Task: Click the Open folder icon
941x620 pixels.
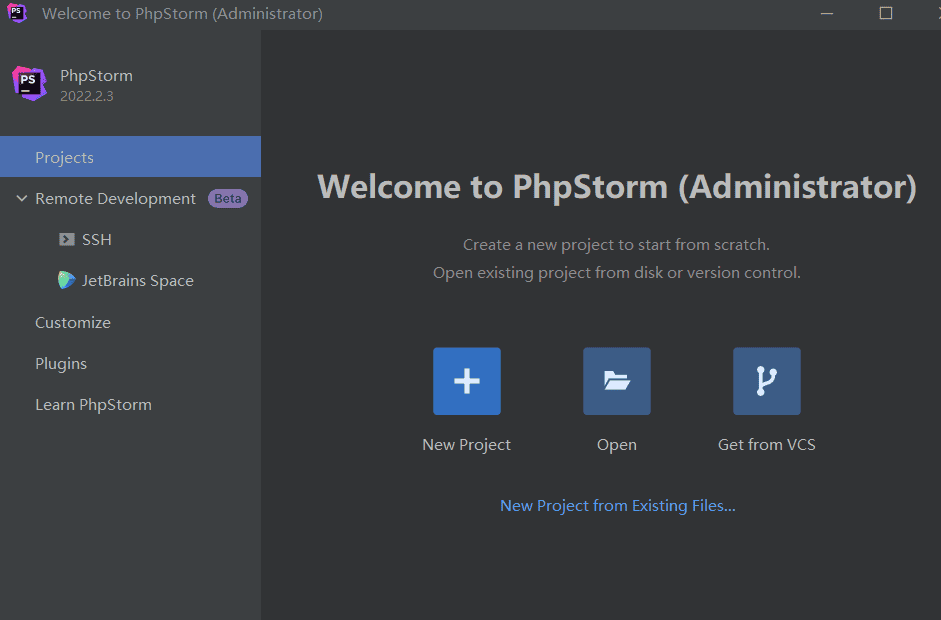Action: (x=616, y=381)
